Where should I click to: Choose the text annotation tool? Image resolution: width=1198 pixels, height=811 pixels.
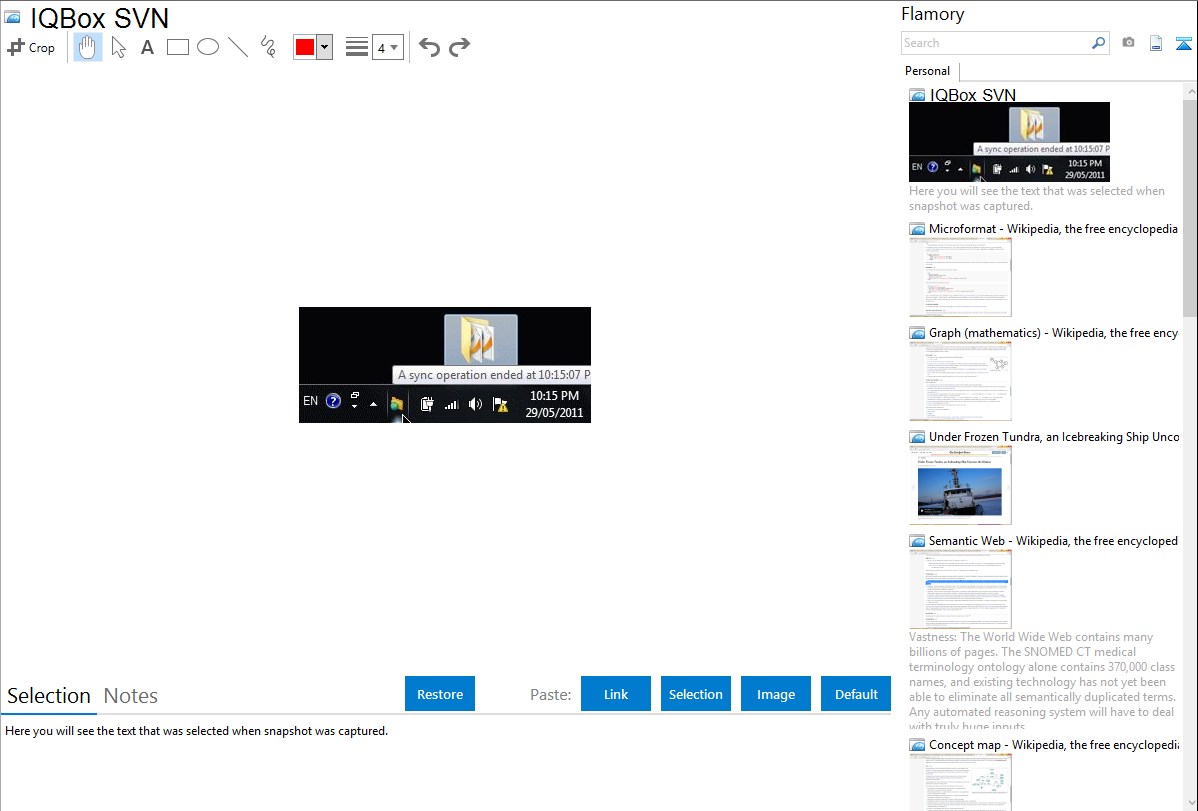pyautogui.click(x=147, y=47)
